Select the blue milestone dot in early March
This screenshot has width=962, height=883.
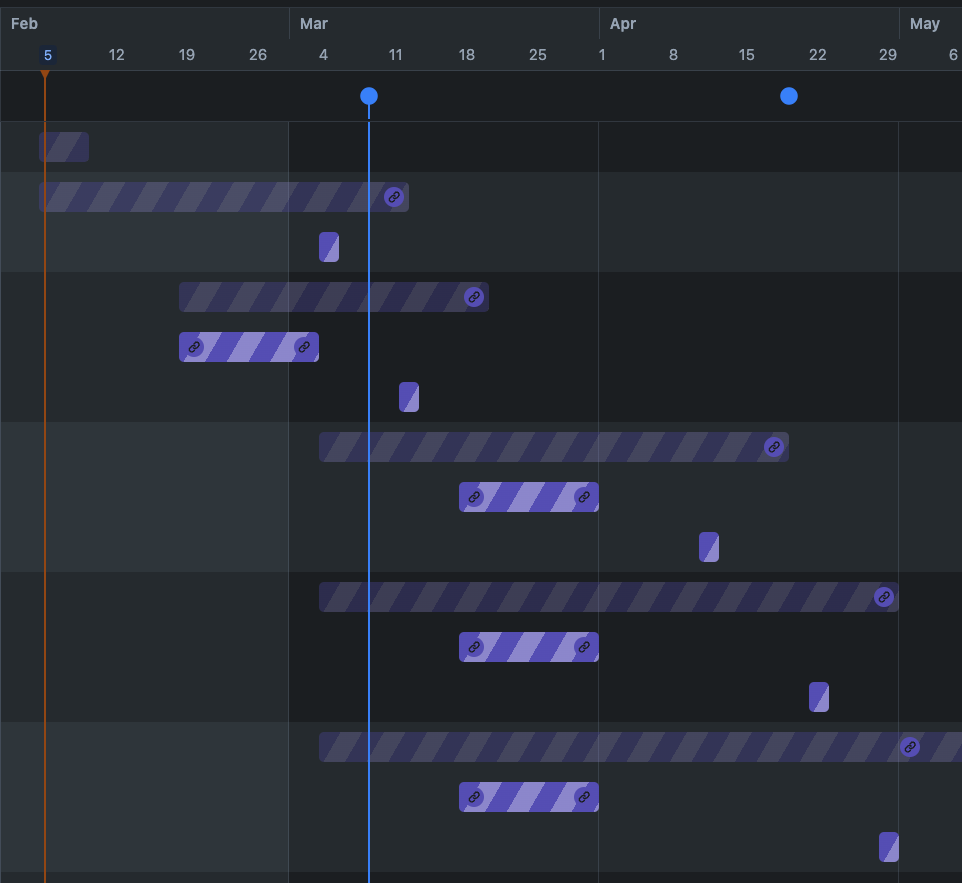pos(369,96)
